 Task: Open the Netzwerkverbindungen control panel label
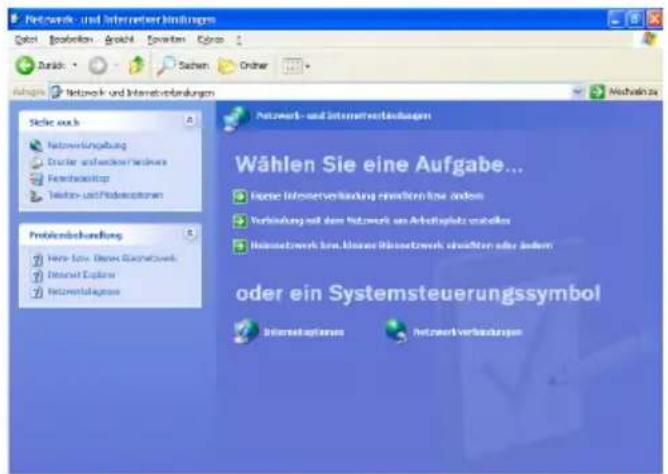467,332
